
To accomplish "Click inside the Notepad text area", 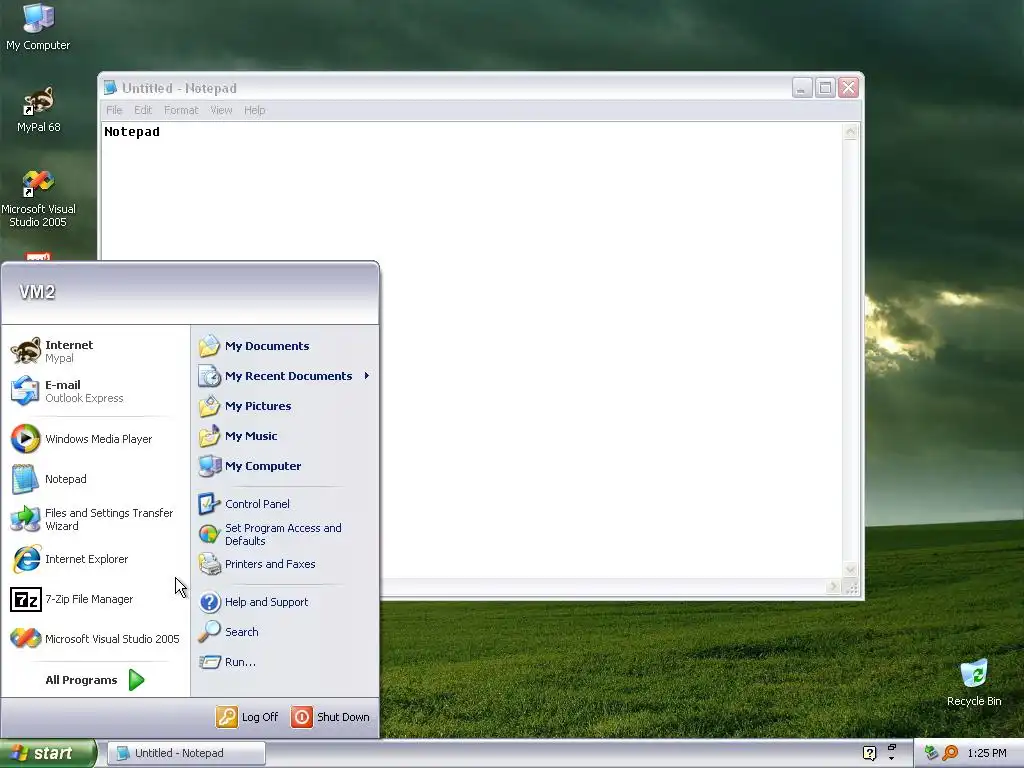I will tap(472, 350).
